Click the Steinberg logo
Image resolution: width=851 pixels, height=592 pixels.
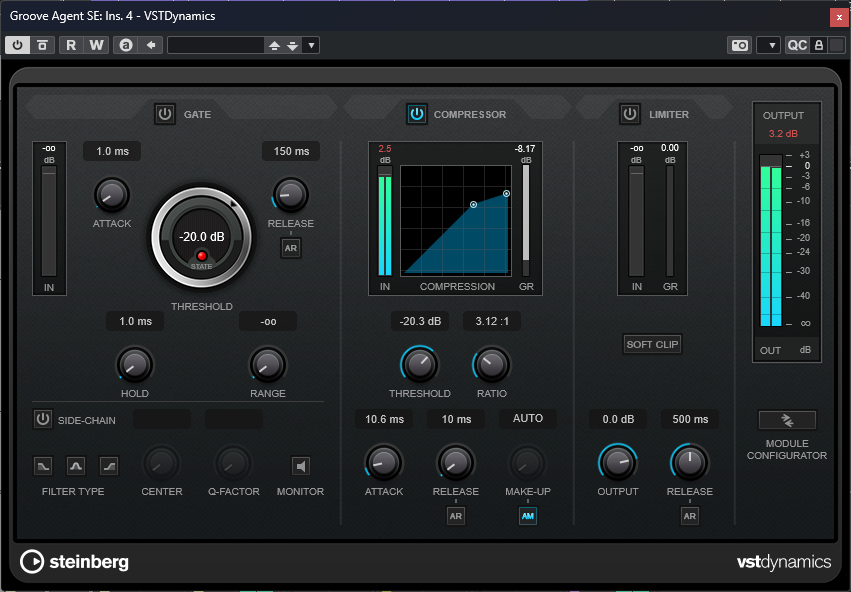(74, 562)
